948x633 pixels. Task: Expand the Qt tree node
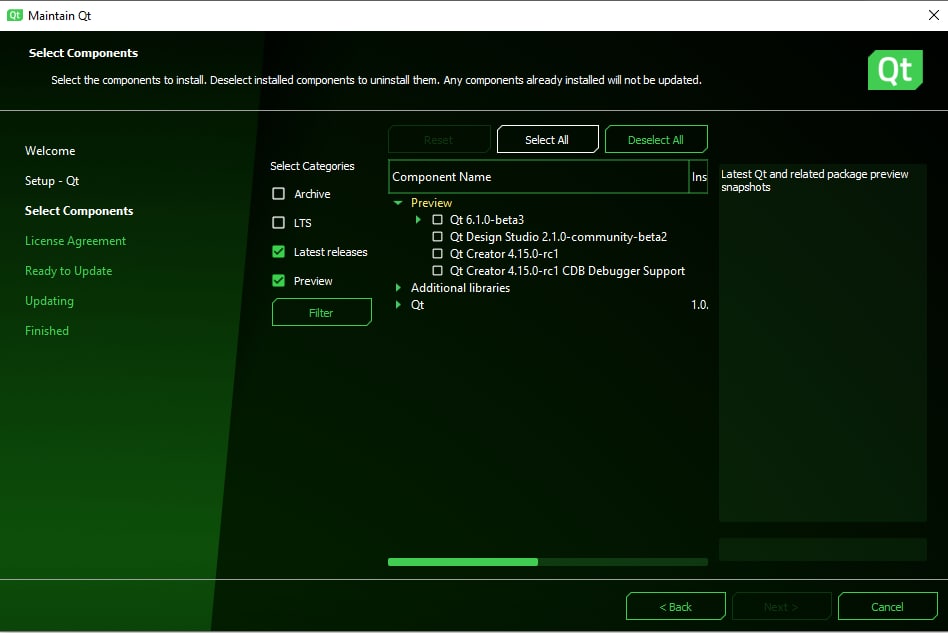398,305
